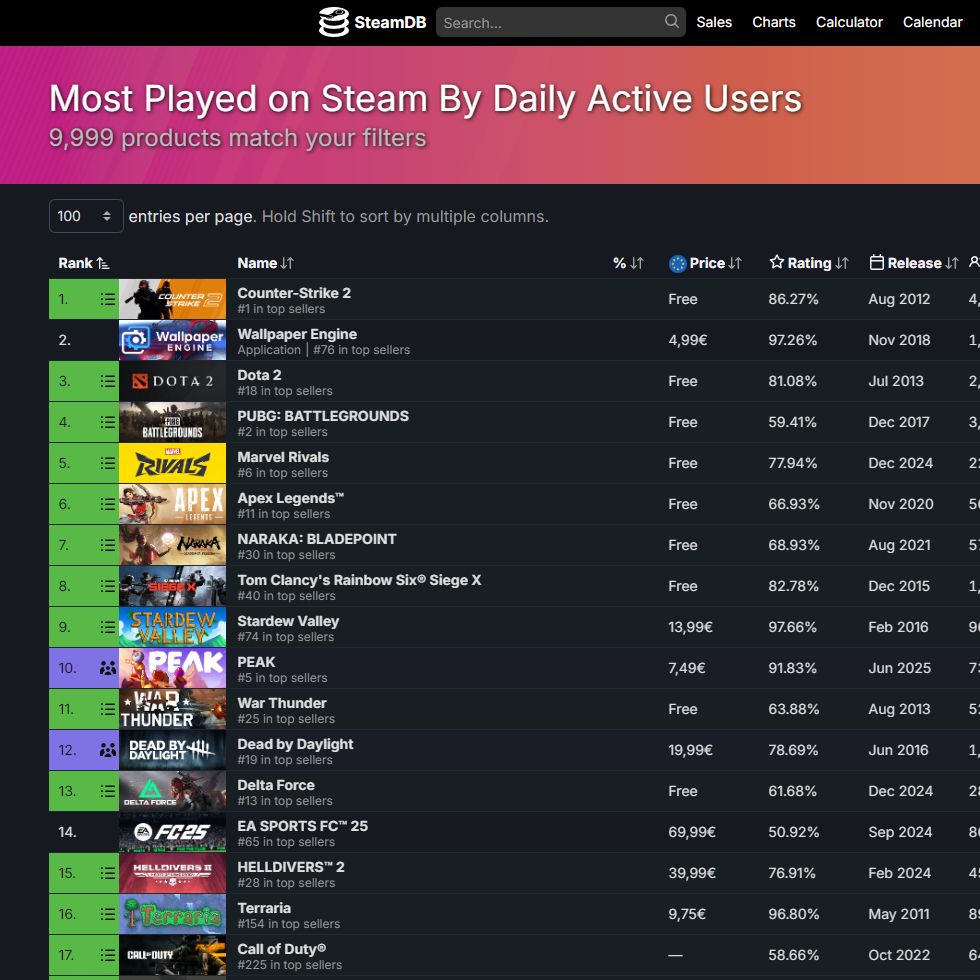Click the search magnifier icon
Image resolution: width=980 pixels, height=980 pixels.
(671, 22)
